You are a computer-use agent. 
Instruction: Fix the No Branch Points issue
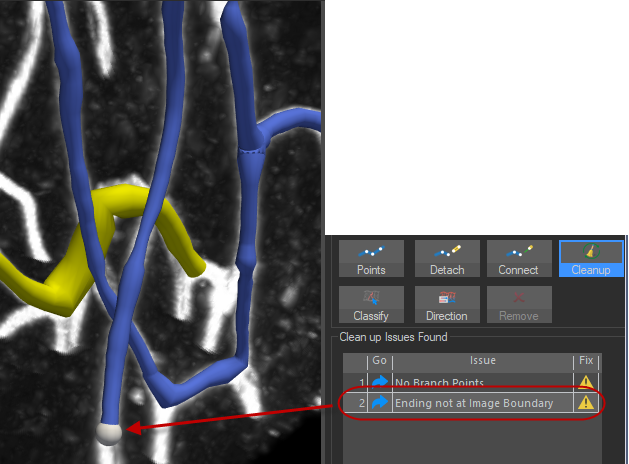point(586,382)
